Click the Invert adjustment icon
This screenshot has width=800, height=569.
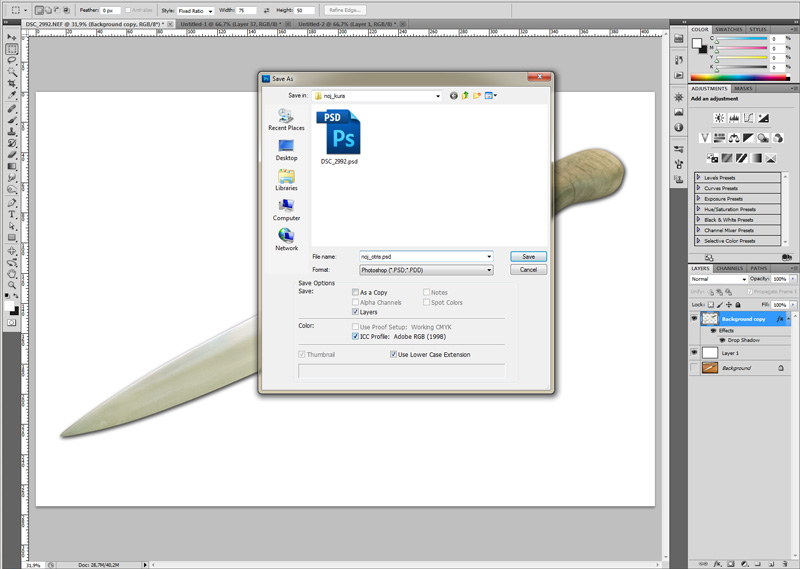(x=712, y=158)
